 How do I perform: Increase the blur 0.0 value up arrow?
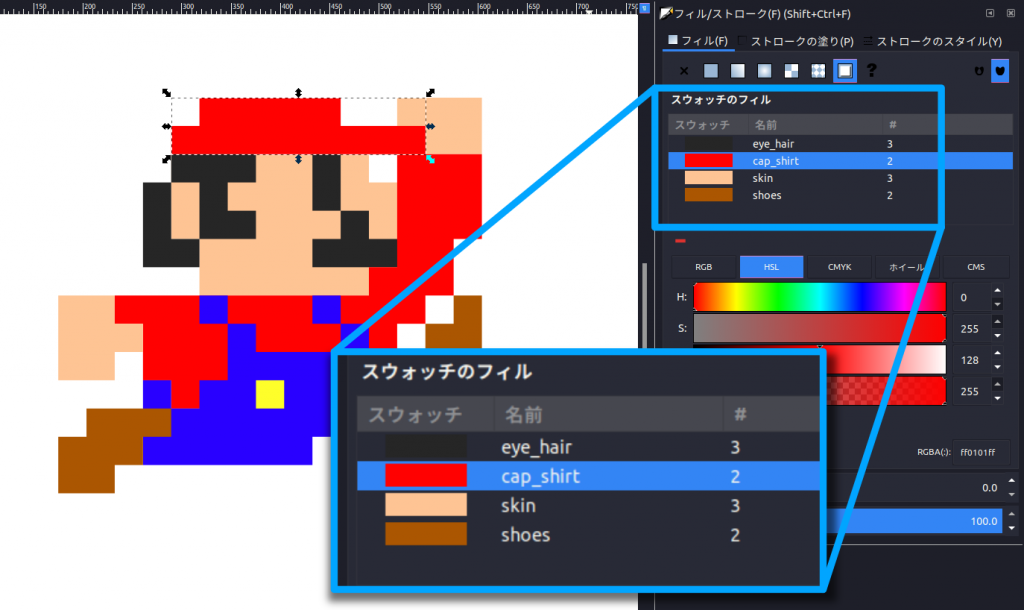[x=1012, y=481]
